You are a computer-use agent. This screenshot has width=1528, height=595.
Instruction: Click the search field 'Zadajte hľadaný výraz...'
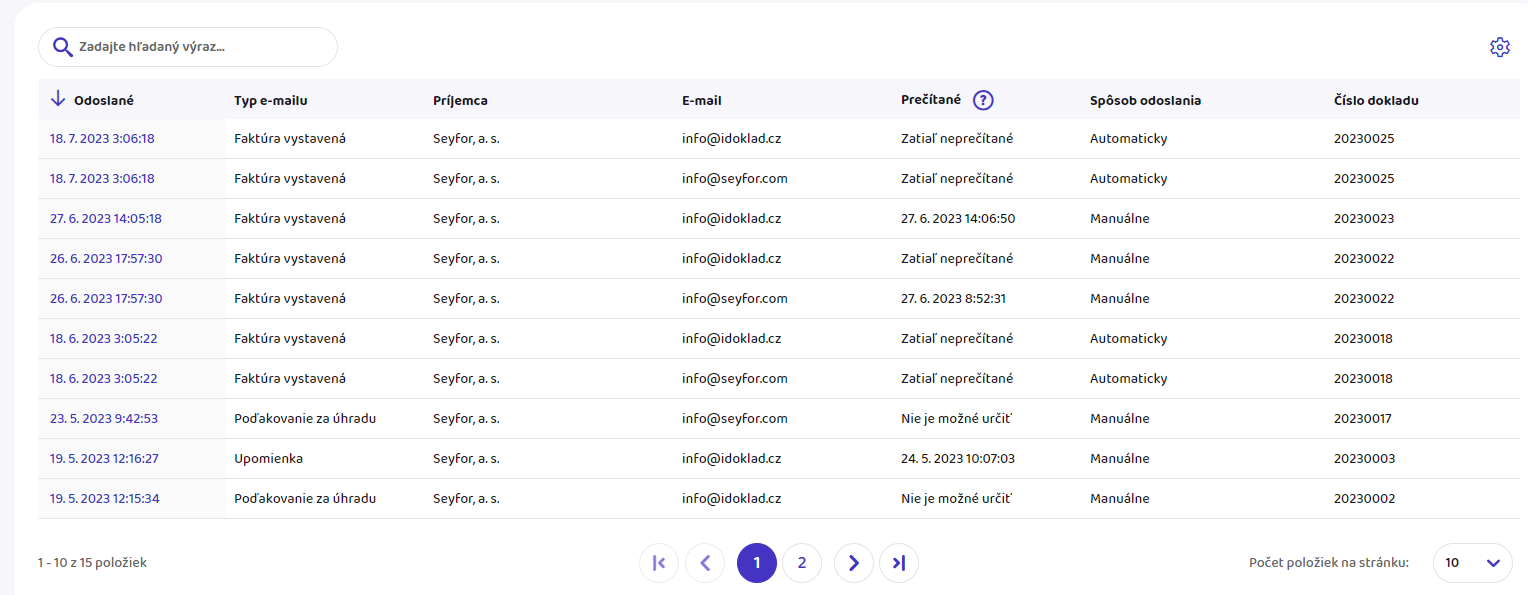coord(200,47)
